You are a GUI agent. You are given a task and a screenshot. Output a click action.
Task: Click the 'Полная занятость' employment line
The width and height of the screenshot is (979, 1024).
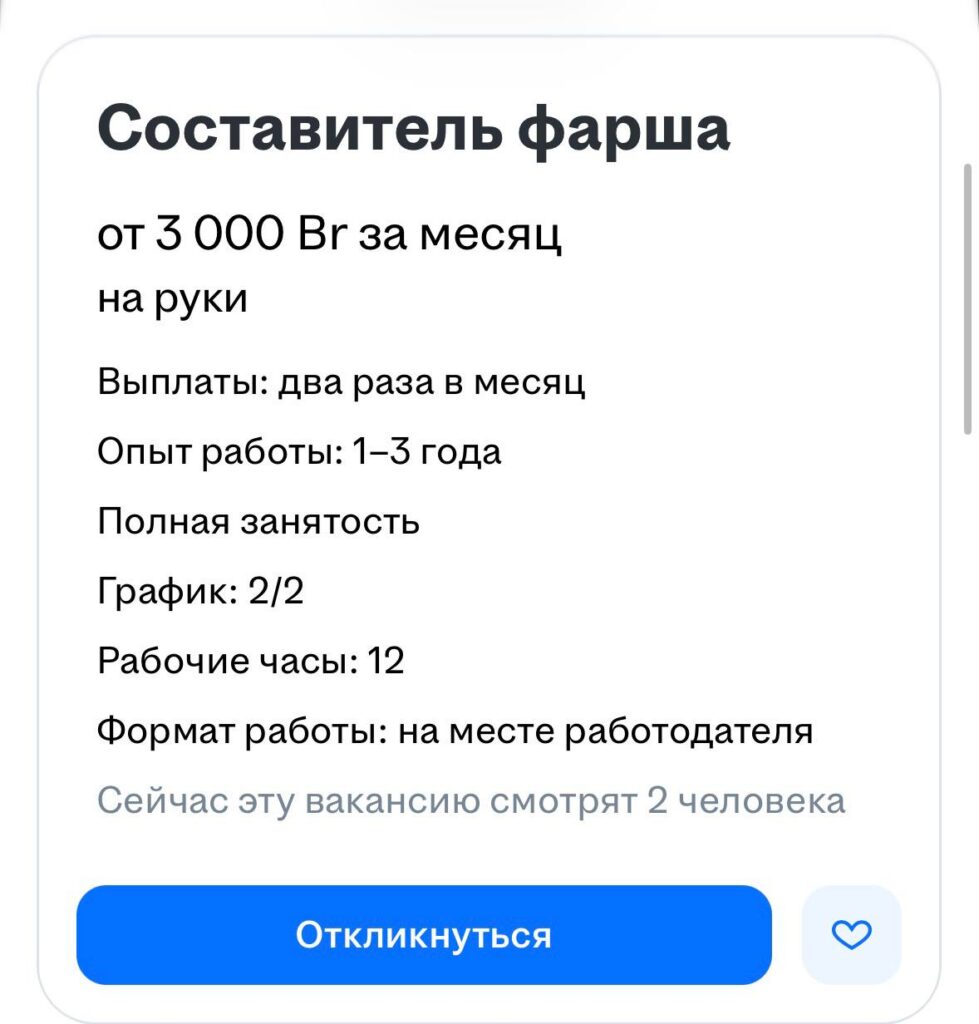coord(258,522)
